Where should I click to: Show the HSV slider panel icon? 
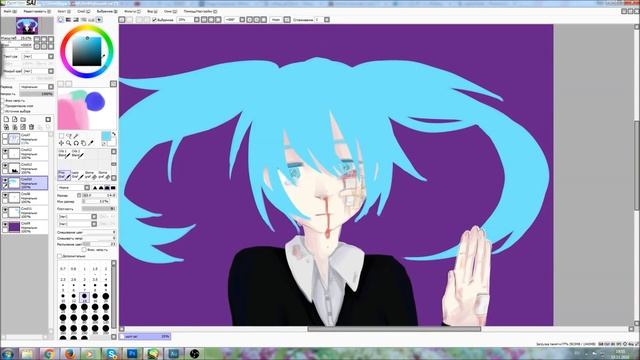click(x=76, y=20)
